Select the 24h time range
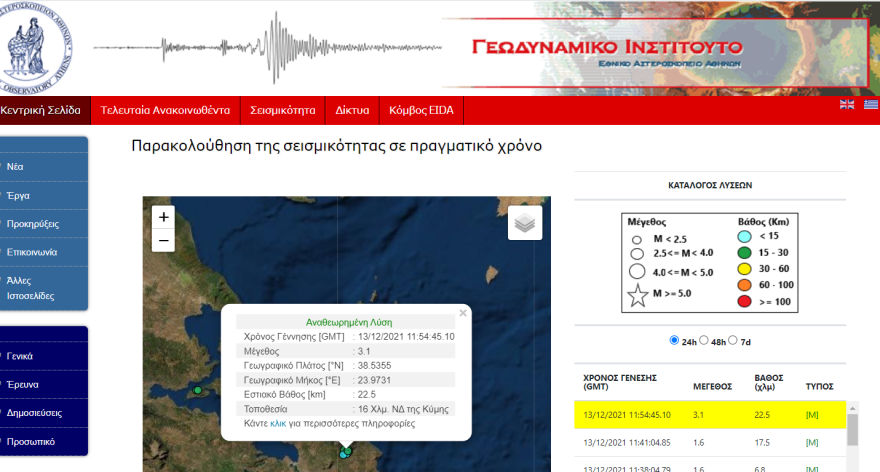This screenshot has width=880, height=472. click(674, 341)
